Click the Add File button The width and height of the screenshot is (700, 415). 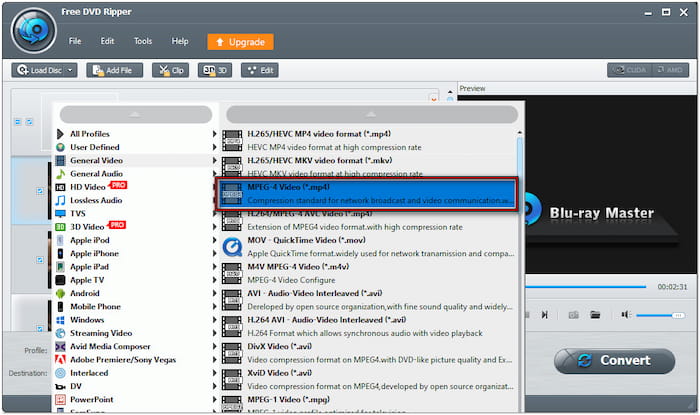[115, 70]
